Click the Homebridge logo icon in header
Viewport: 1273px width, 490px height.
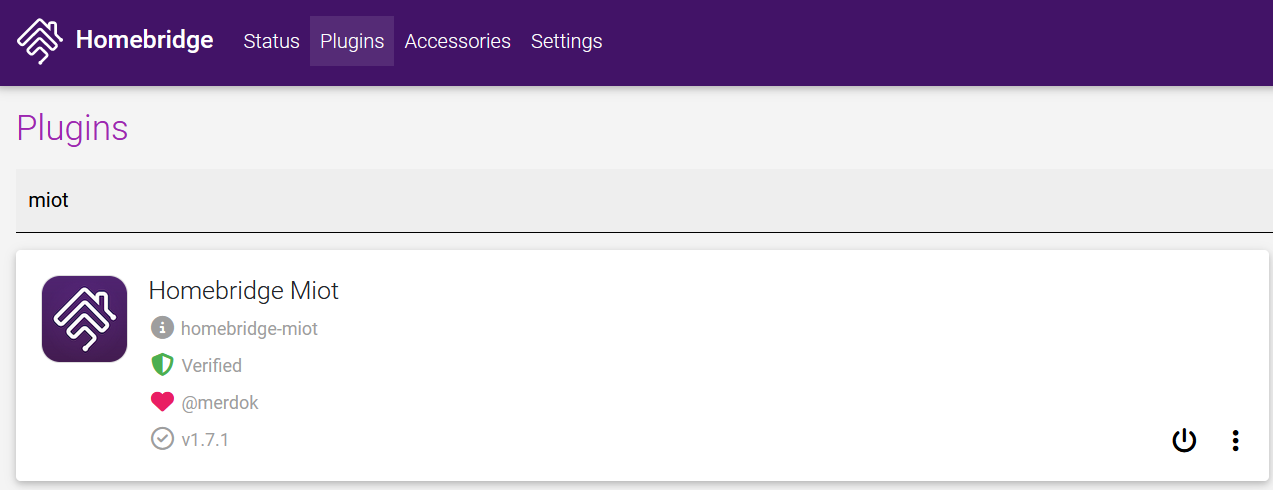point(40,41)
